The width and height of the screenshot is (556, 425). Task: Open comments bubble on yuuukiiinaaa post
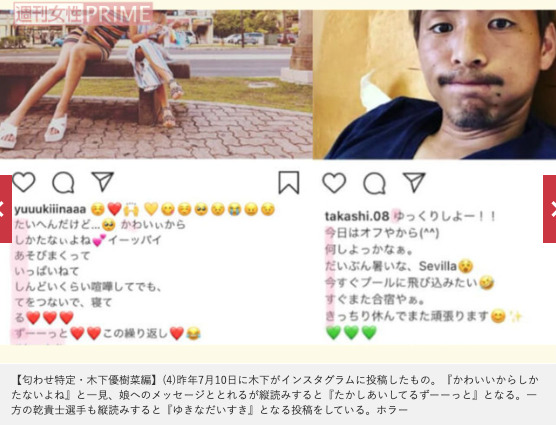tap(63, 183)
